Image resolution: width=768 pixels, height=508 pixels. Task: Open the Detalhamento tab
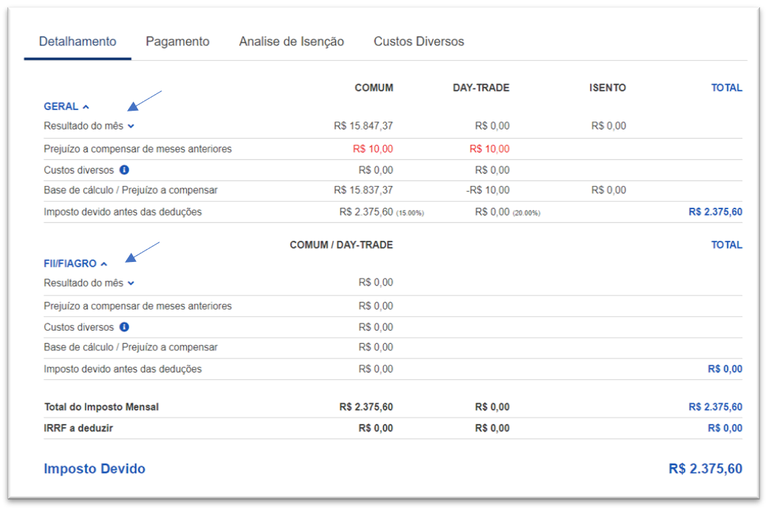[x=77, y=42]
